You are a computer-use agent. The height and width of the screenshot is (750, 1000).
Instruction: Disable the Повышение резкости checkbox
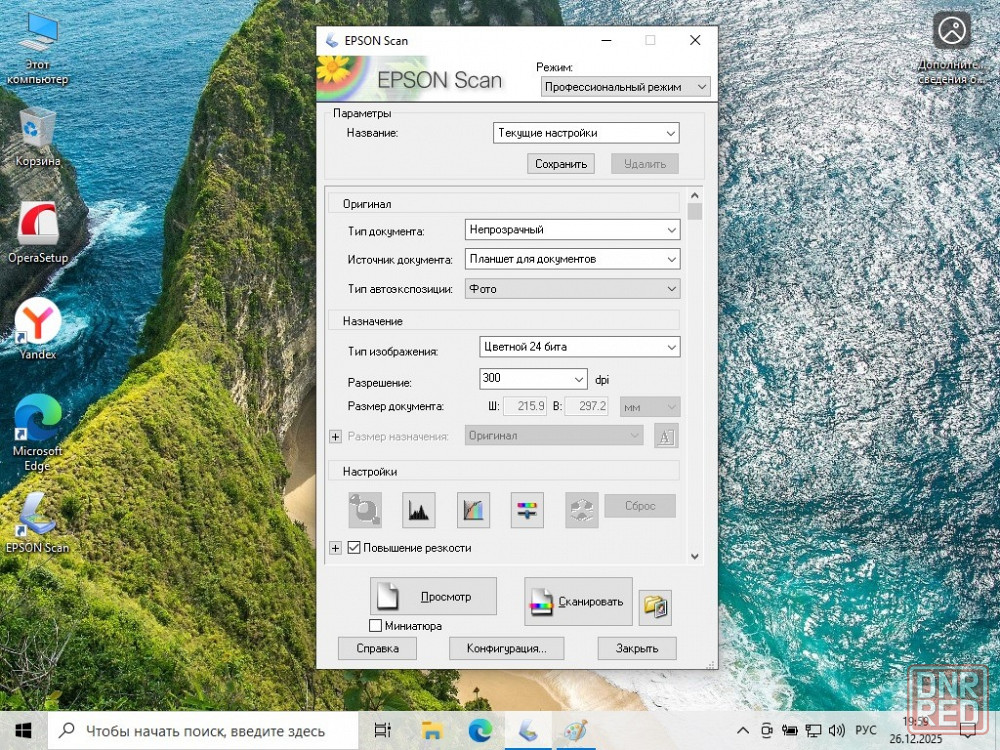(x=354, y=548)
